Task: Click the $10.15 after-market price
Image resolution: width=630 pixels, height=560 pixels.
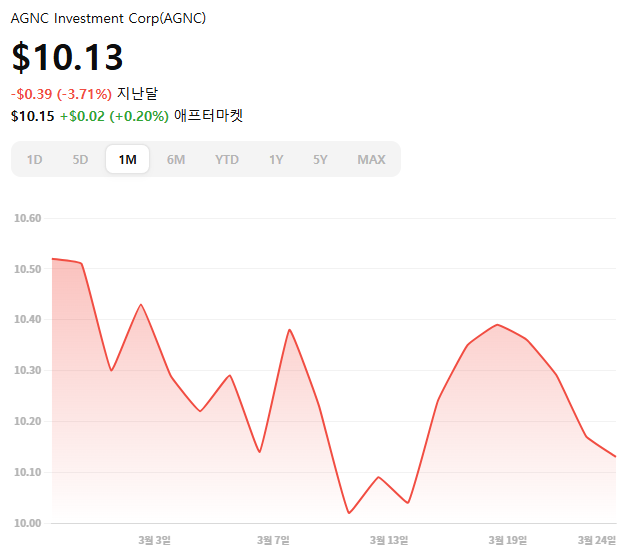Action: coord(33,116)
